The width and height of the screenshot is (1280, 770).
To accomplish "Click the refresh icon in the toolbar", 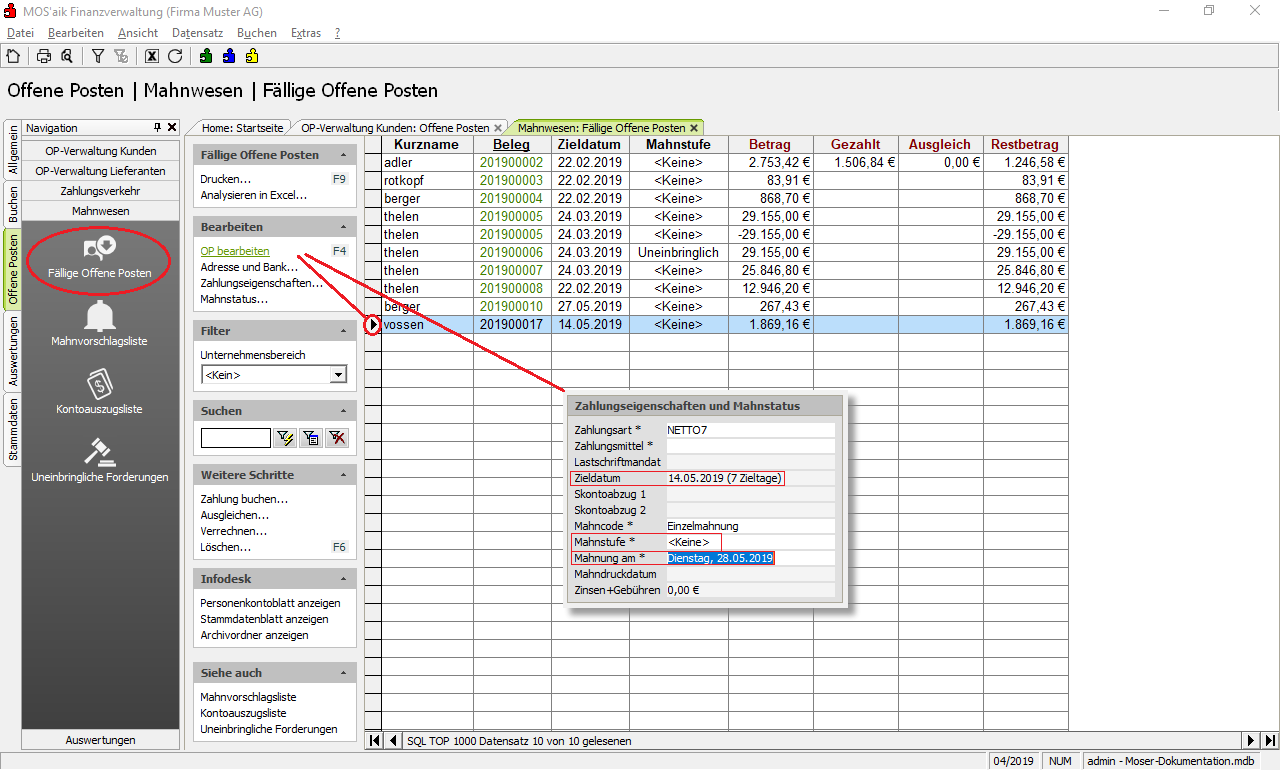I will (x=175, y=56).
